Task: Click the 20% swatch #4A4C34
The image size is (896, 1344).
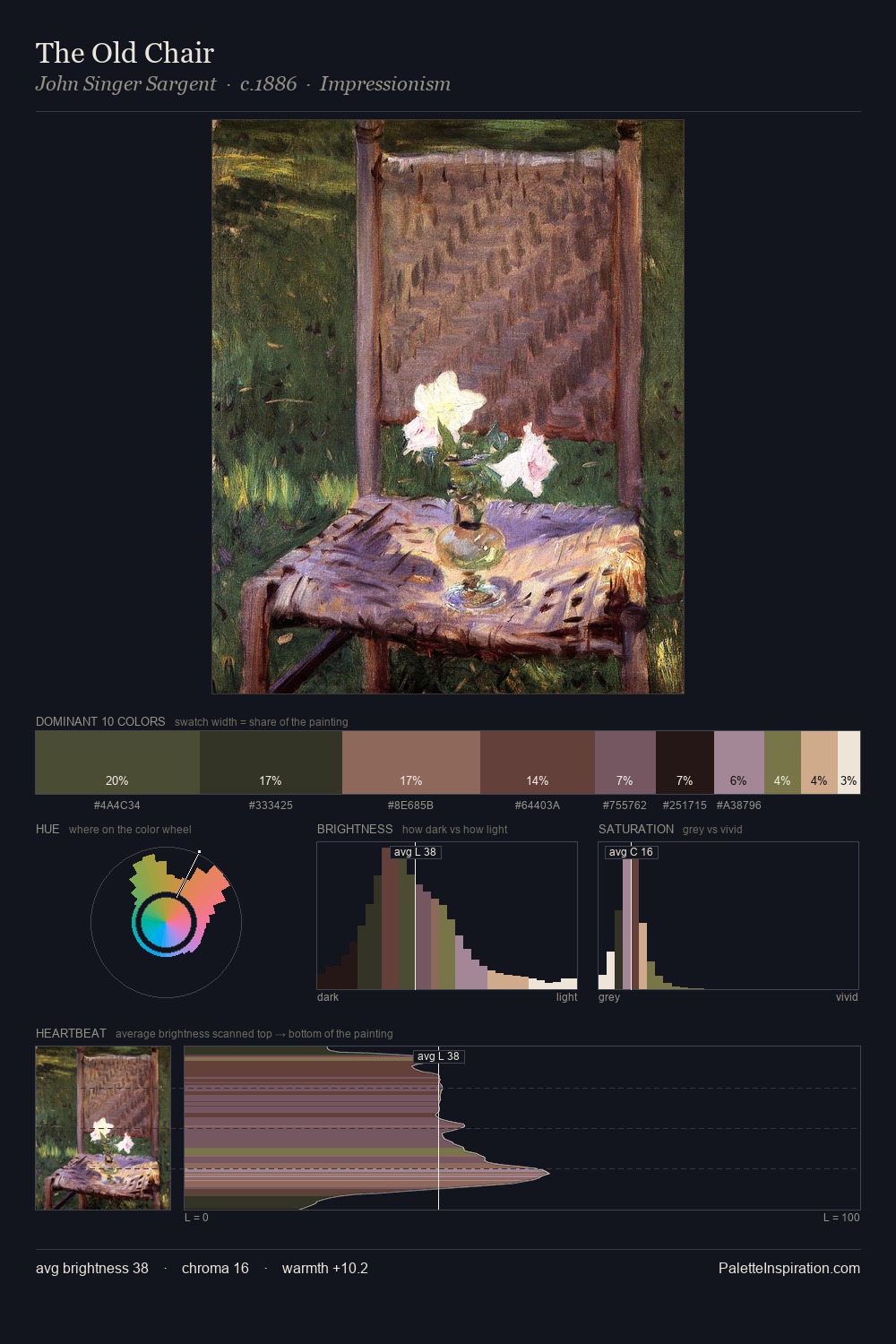Action: coord(117,762)
